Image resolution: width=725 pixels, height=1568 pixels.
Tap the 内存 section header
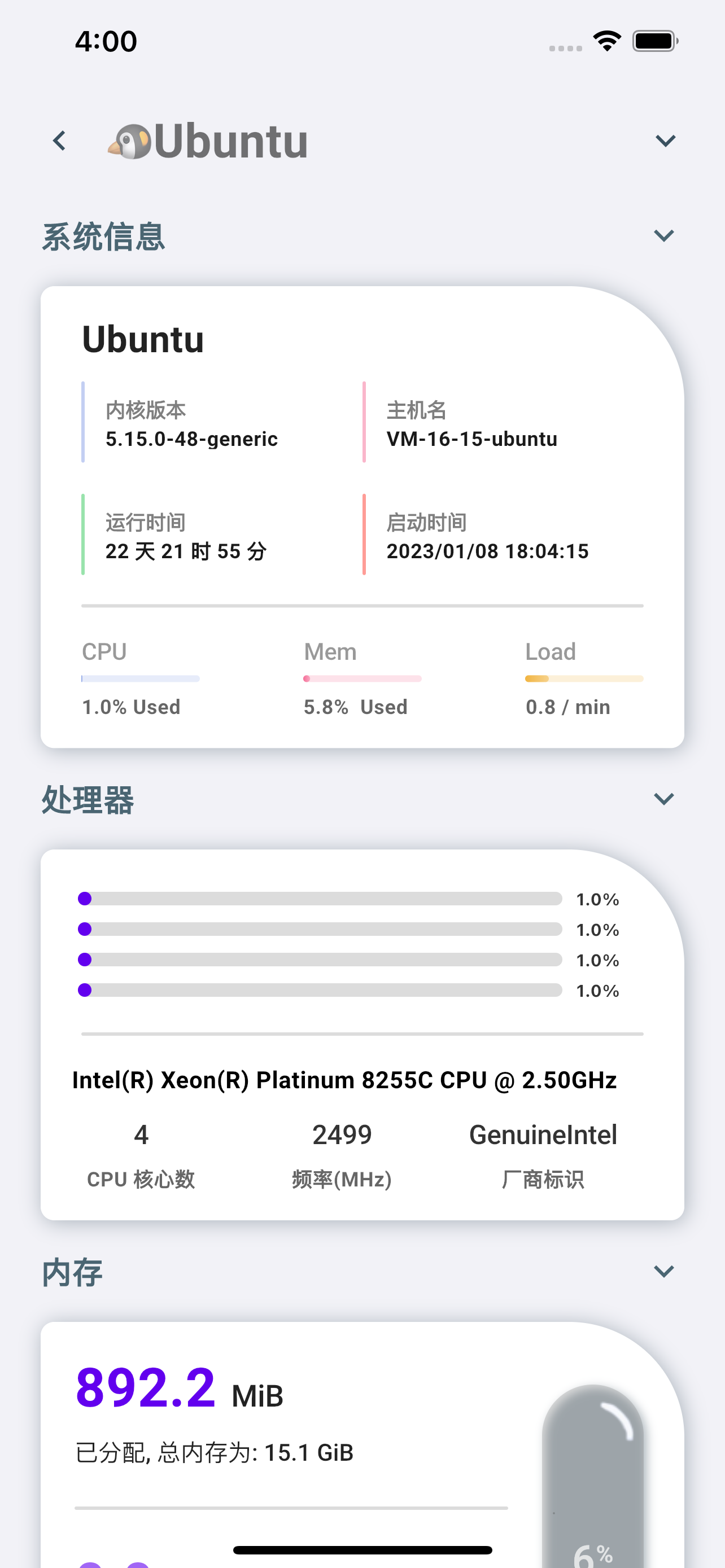(72, 1271)
